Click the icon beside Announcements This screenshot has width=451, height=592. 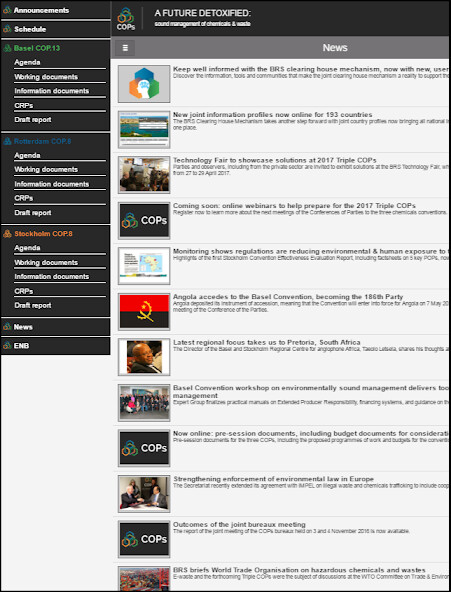tap(7, 10)
